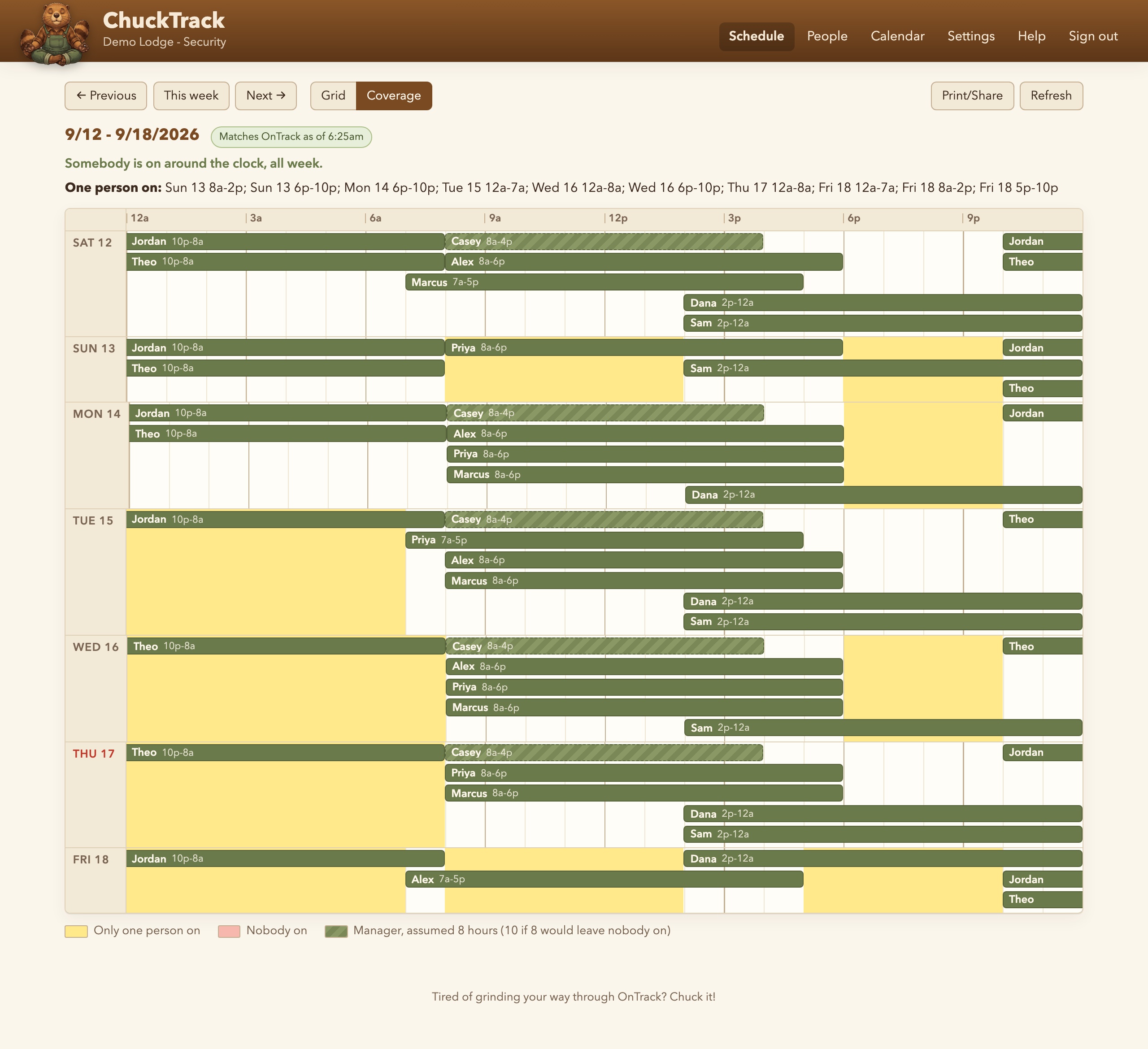This screenshot has width=1148, height=1049.
Task: Select Marcus's 7a-5p shift on SAT 12
Action: pyautogui.click(x=604, y=282)
